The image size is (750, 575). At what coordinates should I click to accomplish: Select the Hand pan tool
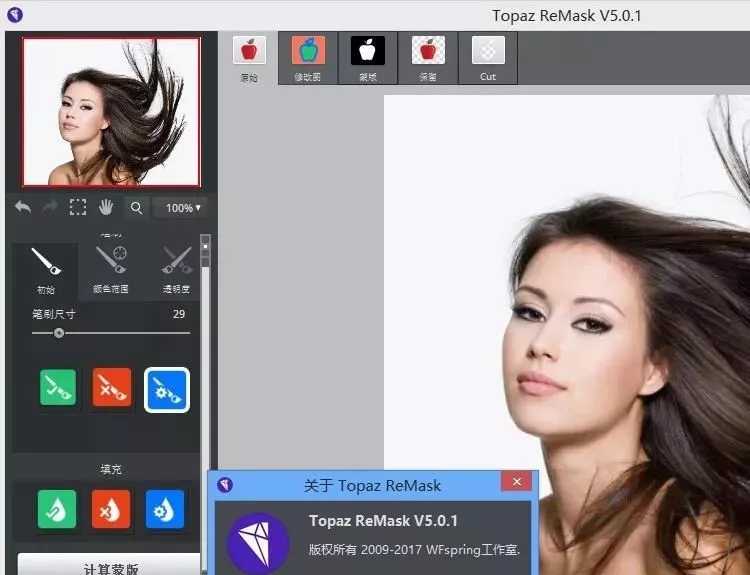[x=106, y=208]
